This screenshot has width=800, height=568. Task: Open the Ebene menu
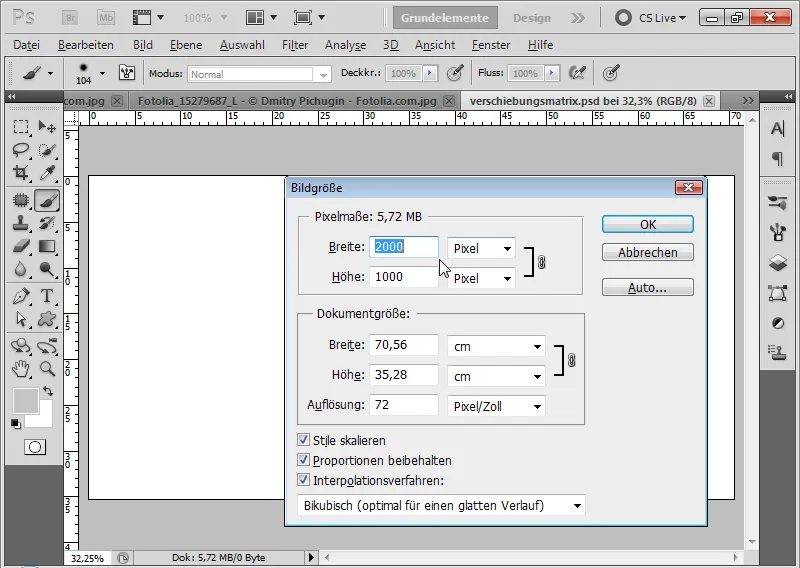point(186,45)
